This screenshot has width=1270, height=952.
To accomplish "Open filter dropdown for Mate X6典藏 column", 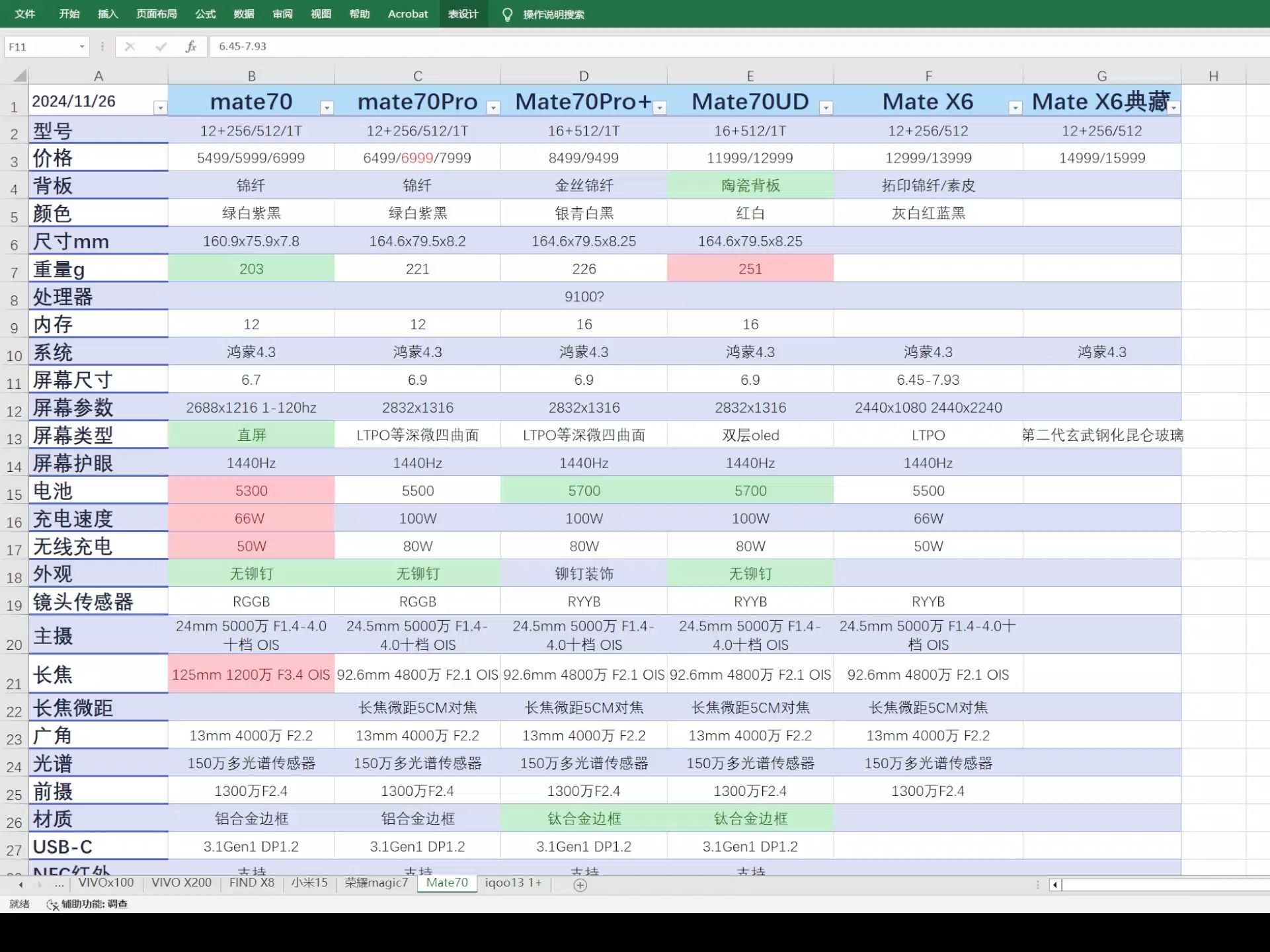I will (x=1174, y=108).
